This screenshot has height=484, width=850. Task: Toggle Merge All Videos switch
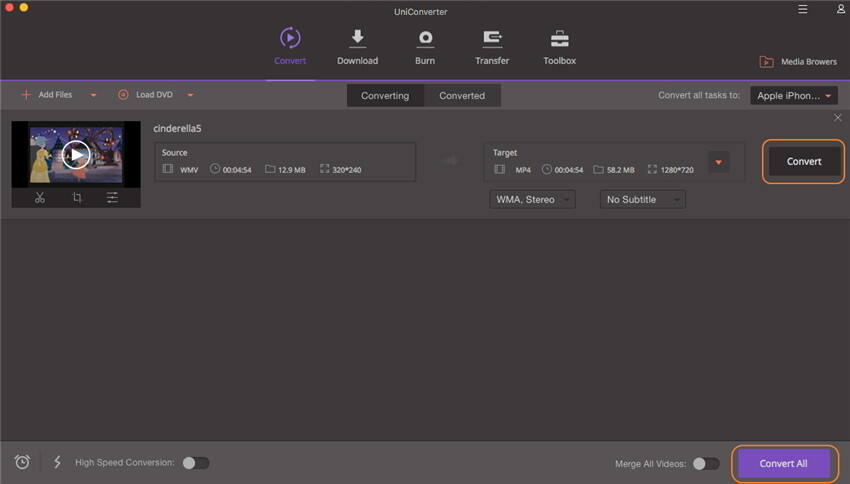706,463
